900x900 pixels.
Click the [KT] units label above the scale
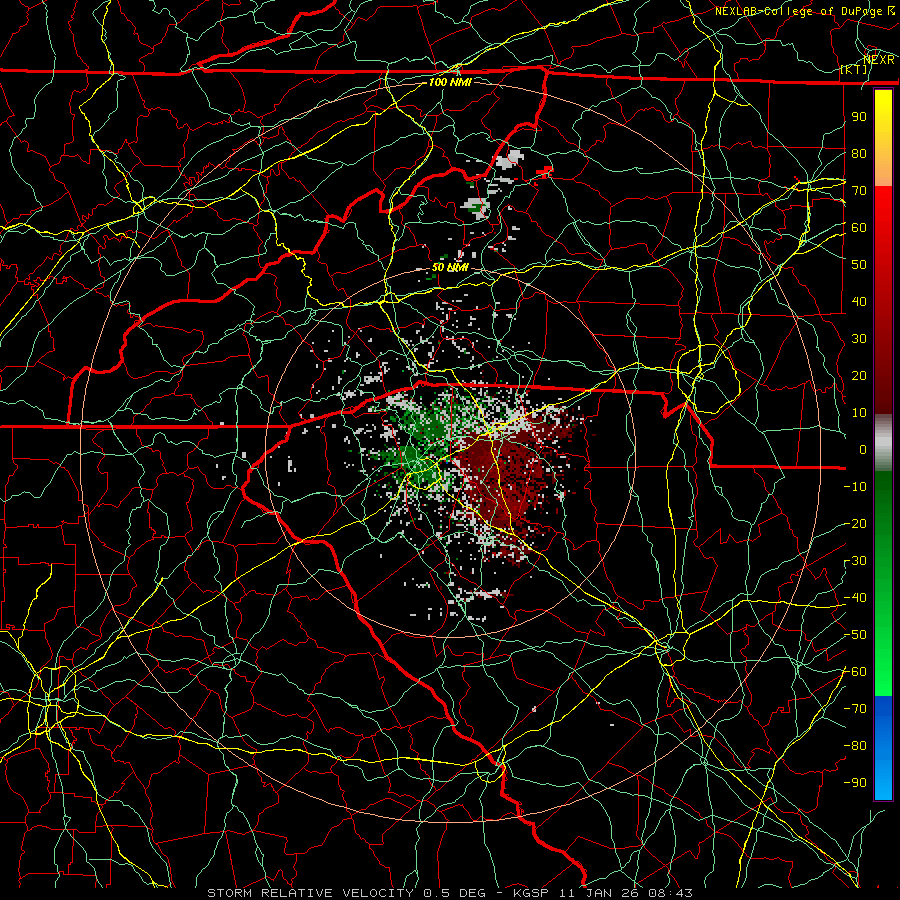pyautogui.click(x=854, y=69)
